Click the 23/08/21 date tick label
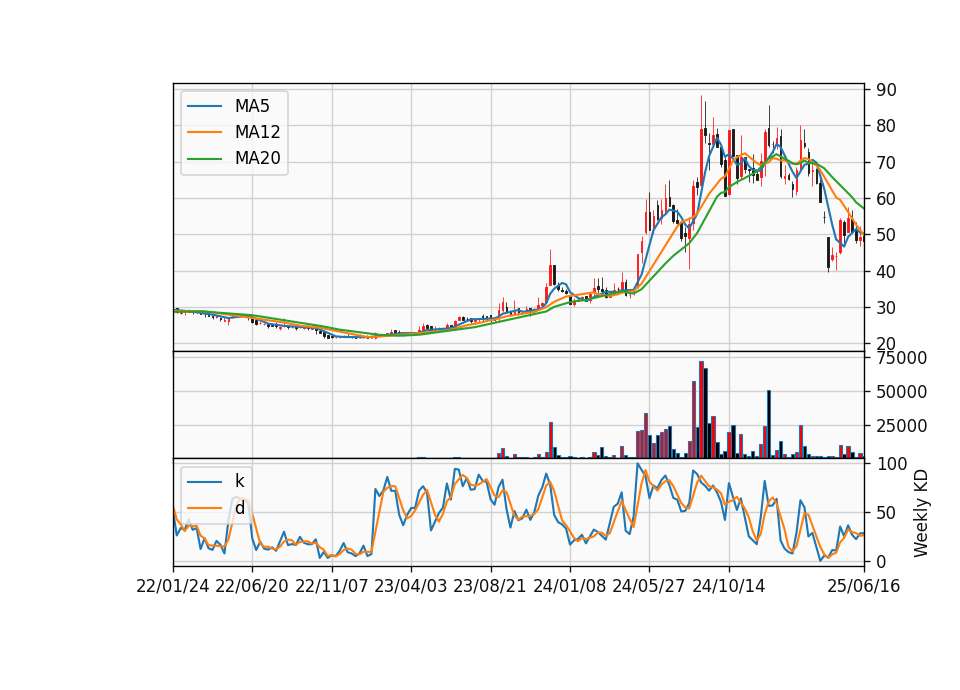 [490, 587]
